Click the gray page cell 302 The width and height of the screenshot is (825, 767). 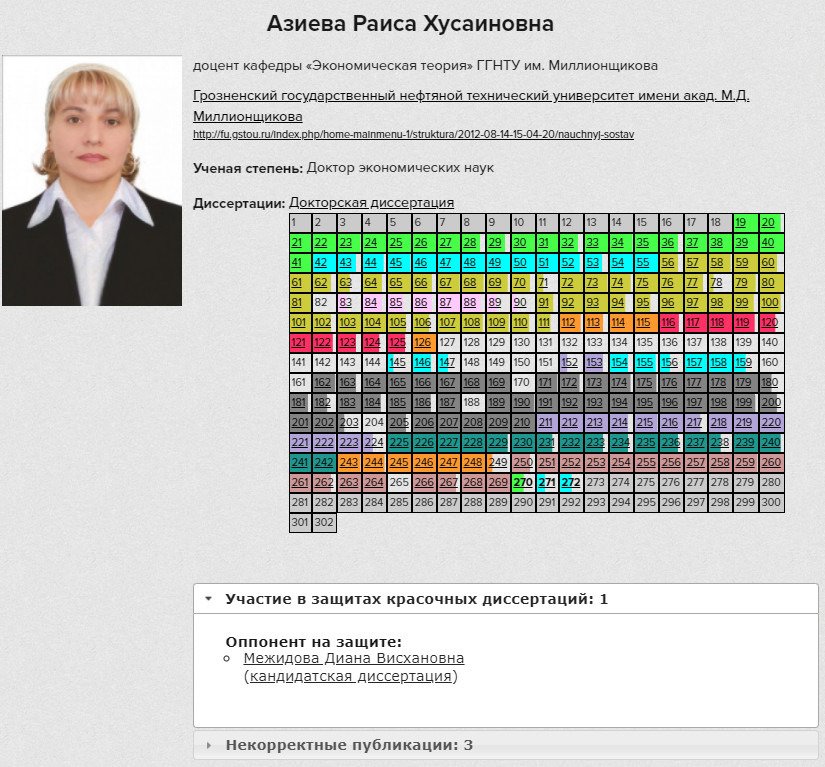pos(324,522)
